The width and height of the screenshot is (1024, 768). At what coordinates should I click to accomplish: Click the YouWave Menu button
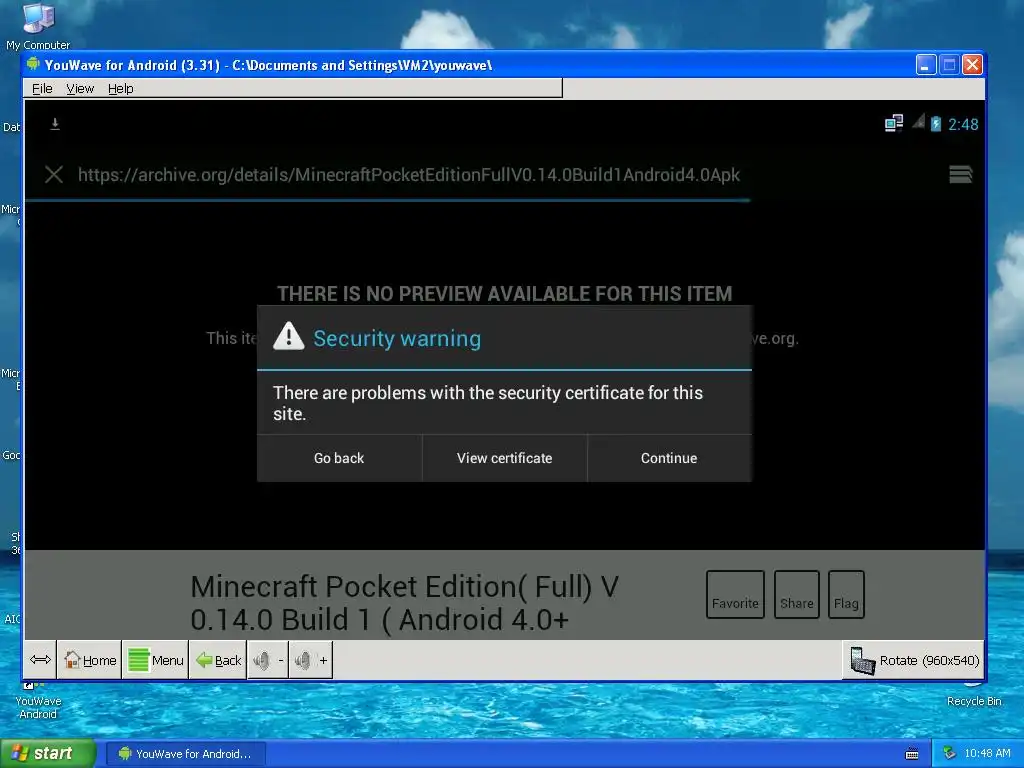coord(155,660)
